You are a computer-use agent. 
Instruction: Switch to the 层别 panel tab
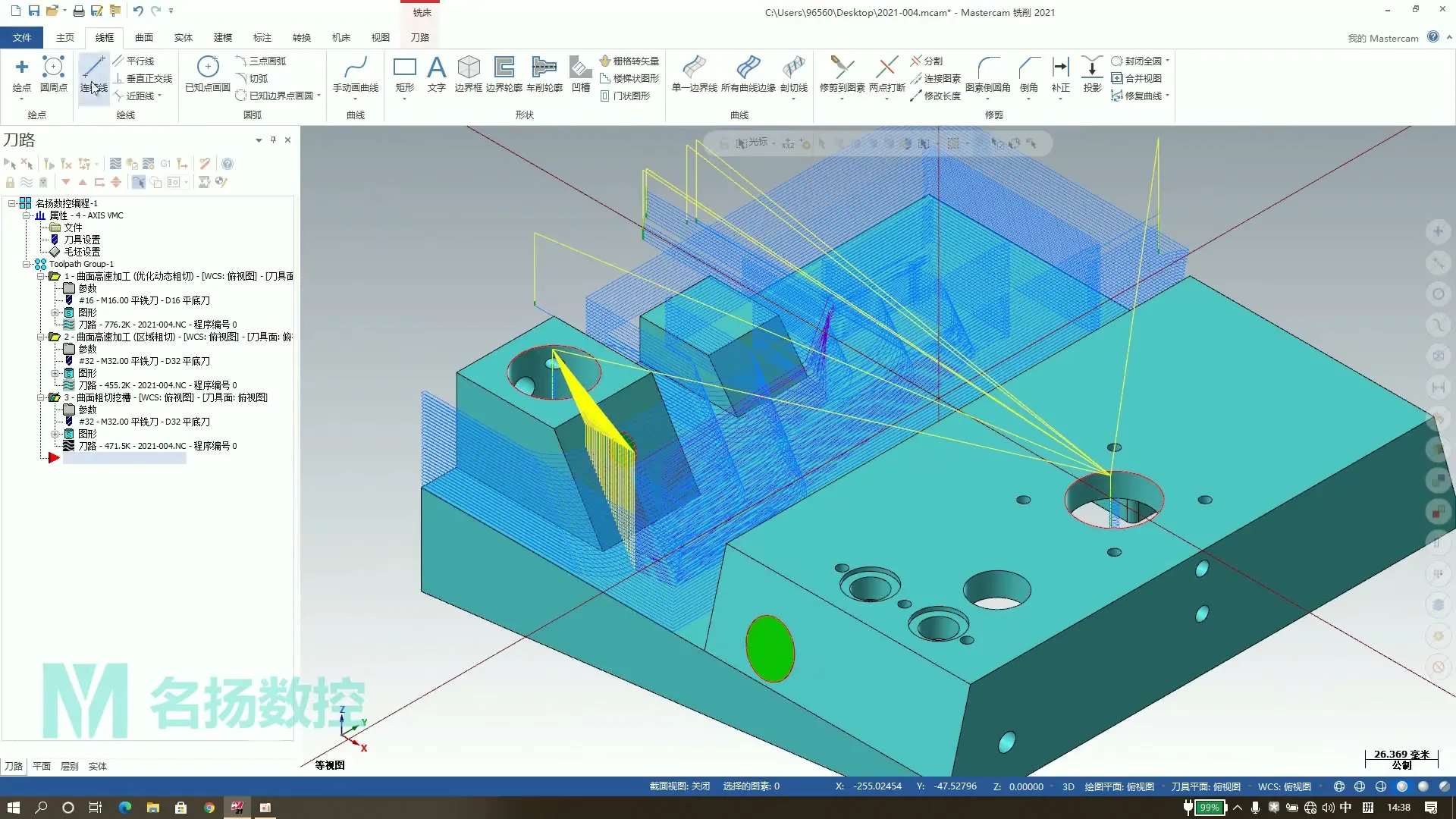click(x=69, y=766)
